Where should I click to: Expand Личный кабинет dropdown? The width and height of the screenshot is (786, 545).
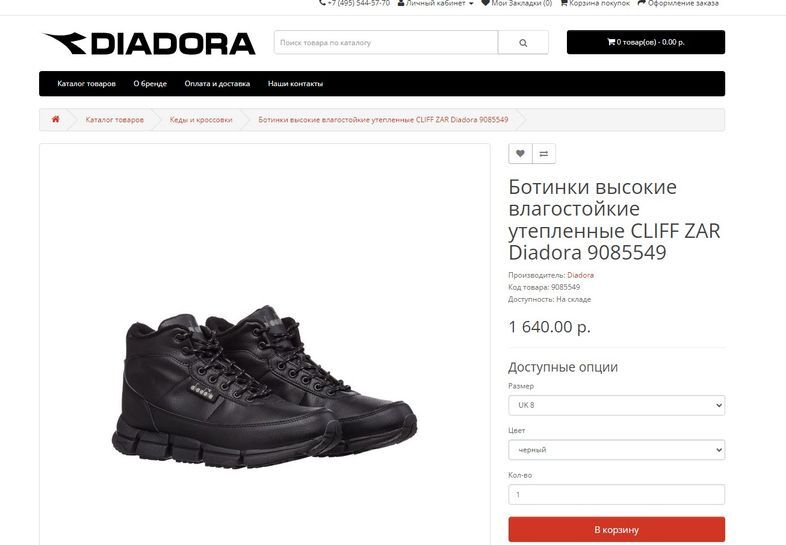click(x=436, y=3)
